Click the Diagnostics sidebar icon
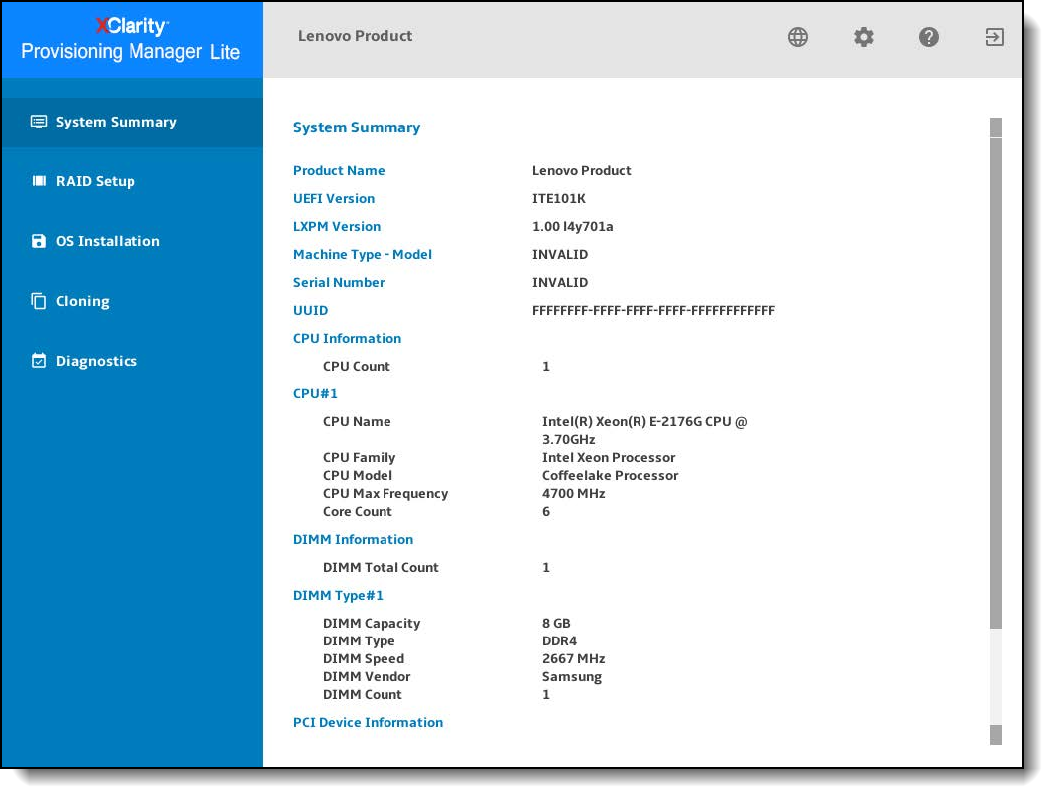Screen dimensions: 1054x799 click(39, 361)
